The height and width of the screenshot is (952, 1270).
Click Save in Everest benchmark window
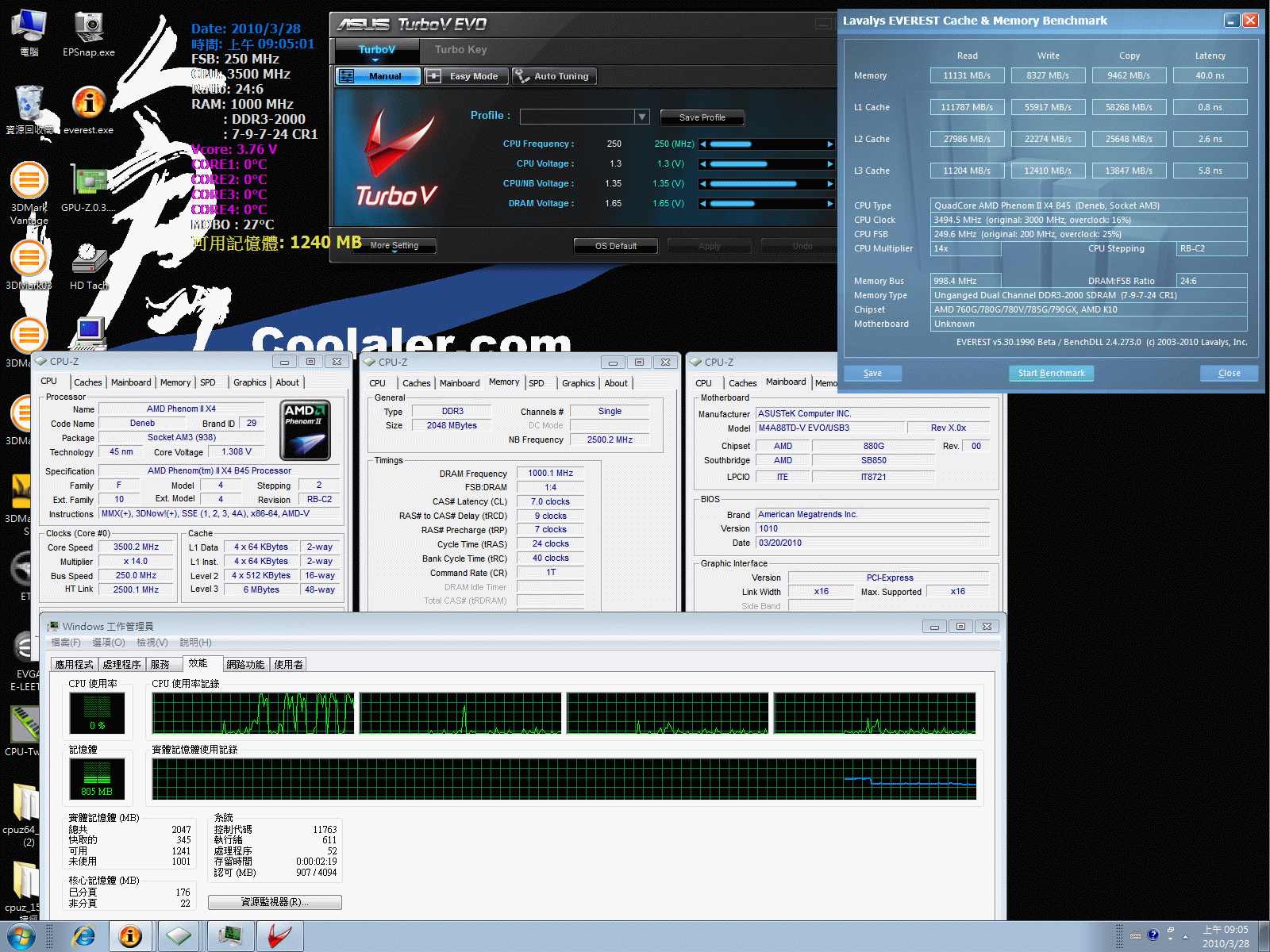(x=872, y=373)
